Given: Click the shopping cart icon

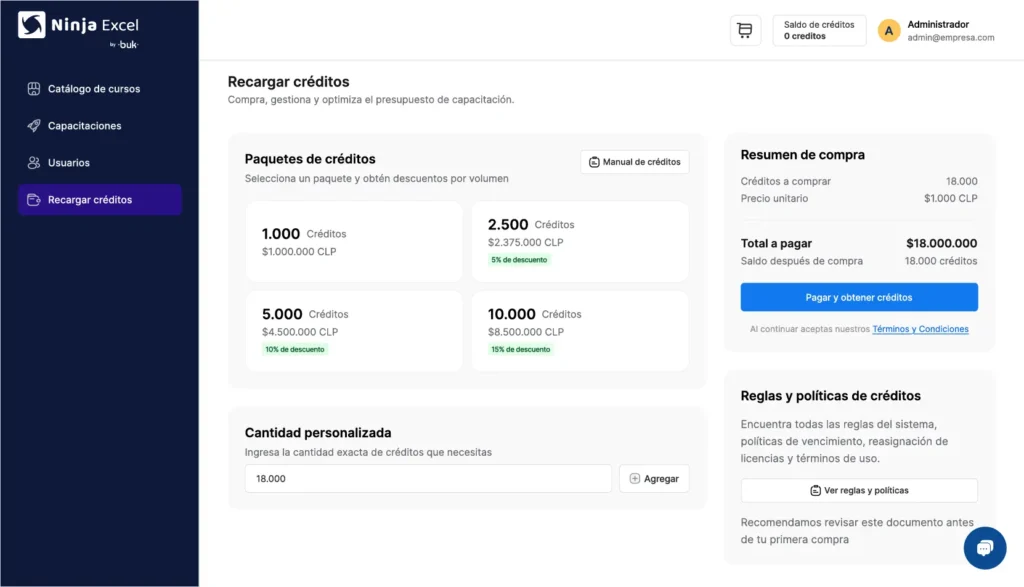Looking at the screenshot, I should (x=744, y=30).
